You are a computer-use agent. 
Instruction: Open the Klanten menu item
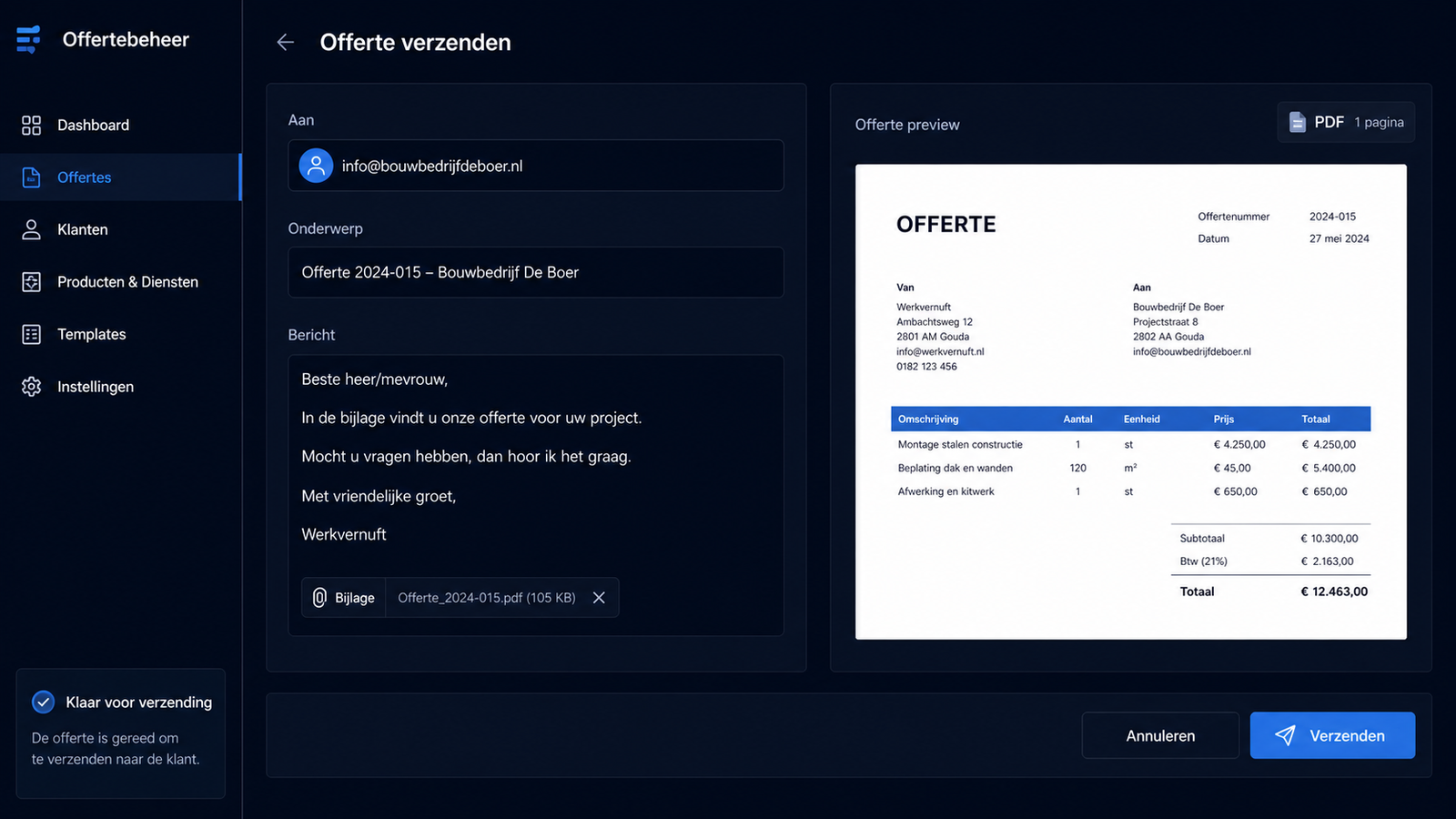coord(121,229)
